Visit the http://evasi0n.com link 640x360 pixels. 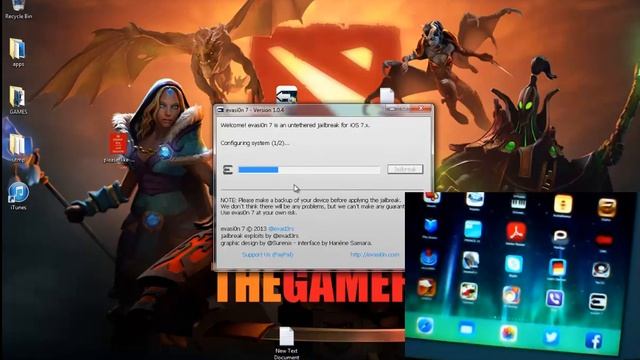(374, 254)
